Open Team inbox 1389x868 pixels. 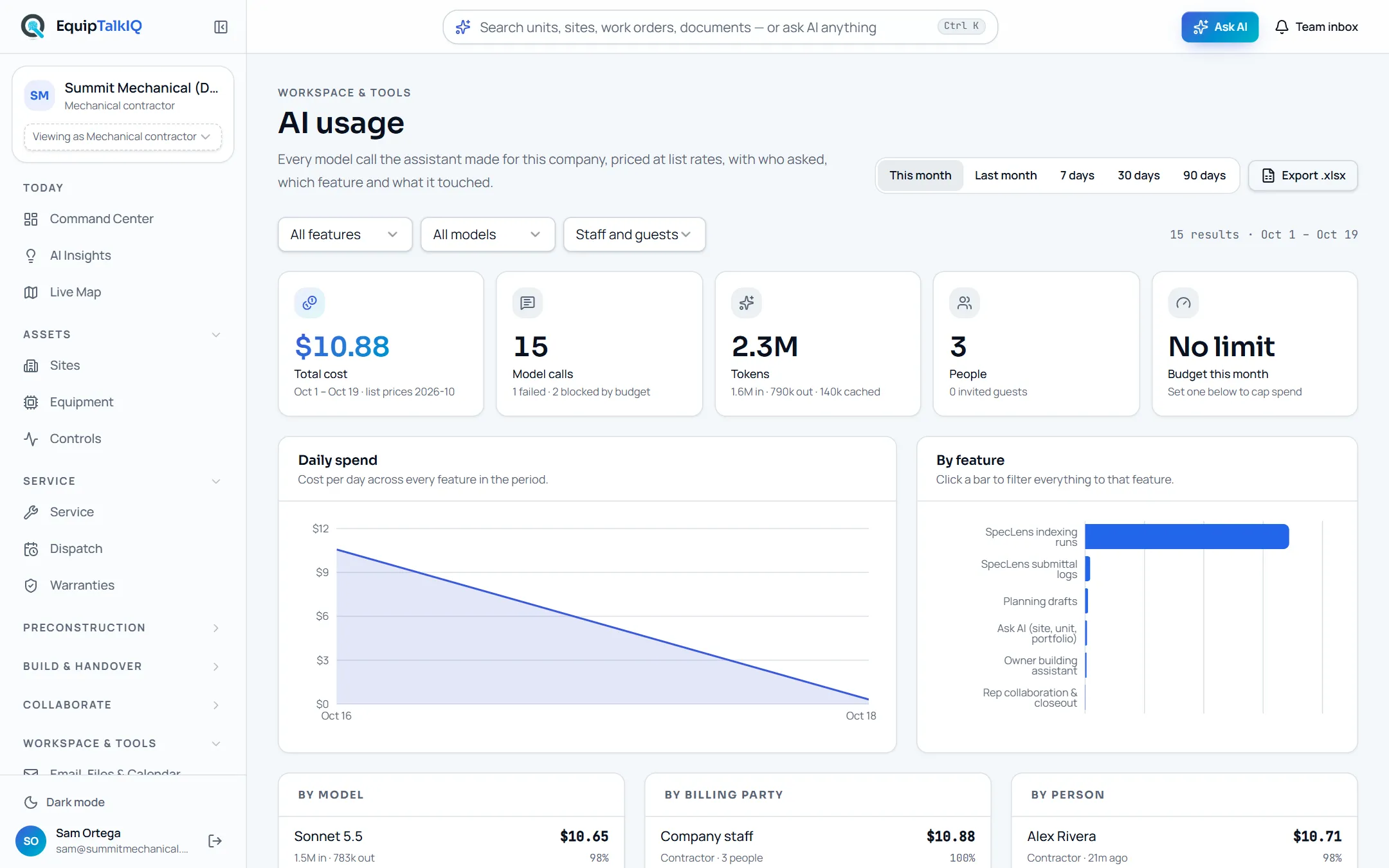[1316, 27]
